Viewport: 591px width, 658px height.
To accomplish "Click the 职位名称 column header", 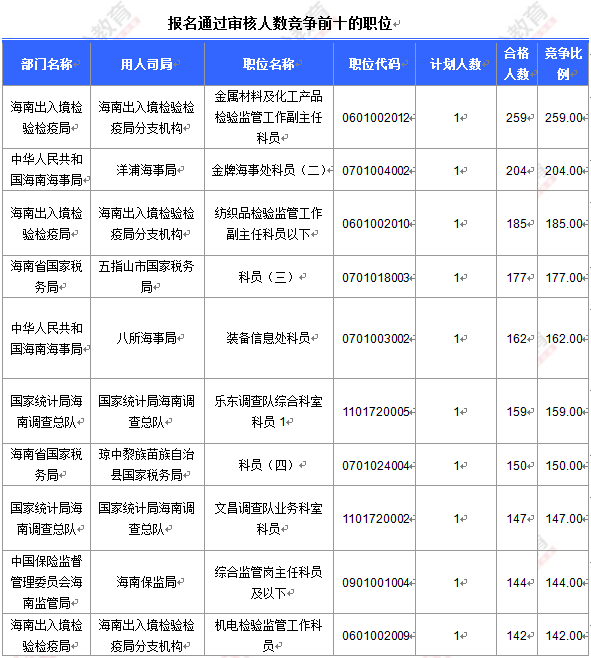I will click(x=269, y=64).
